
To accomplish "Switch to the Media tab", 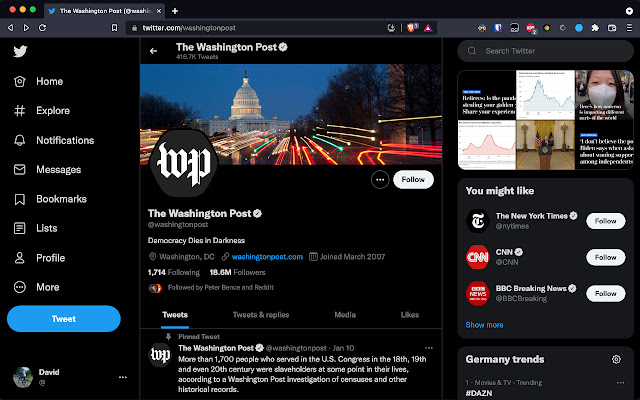I will (345, 314).
